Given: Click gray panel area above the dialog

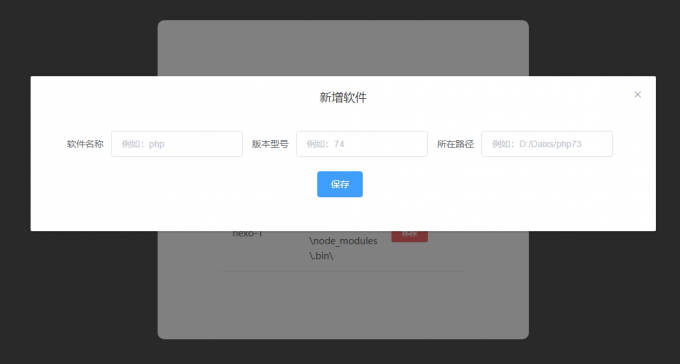Looking at the screenshot, I should click(343, 48).
